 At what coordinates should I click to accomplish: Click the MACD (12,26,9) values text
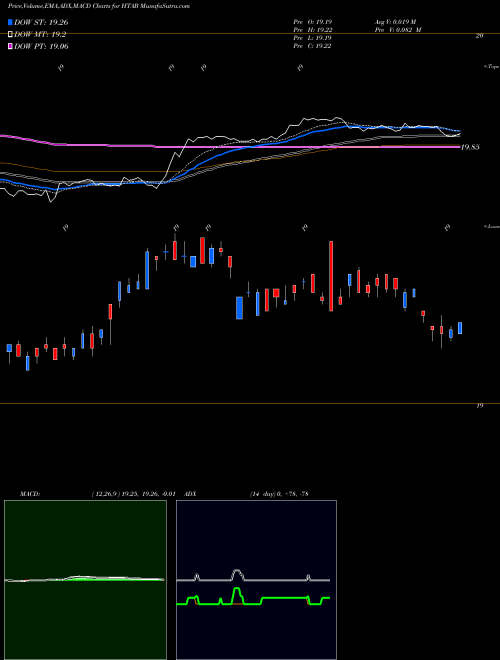tap(133, 494)
